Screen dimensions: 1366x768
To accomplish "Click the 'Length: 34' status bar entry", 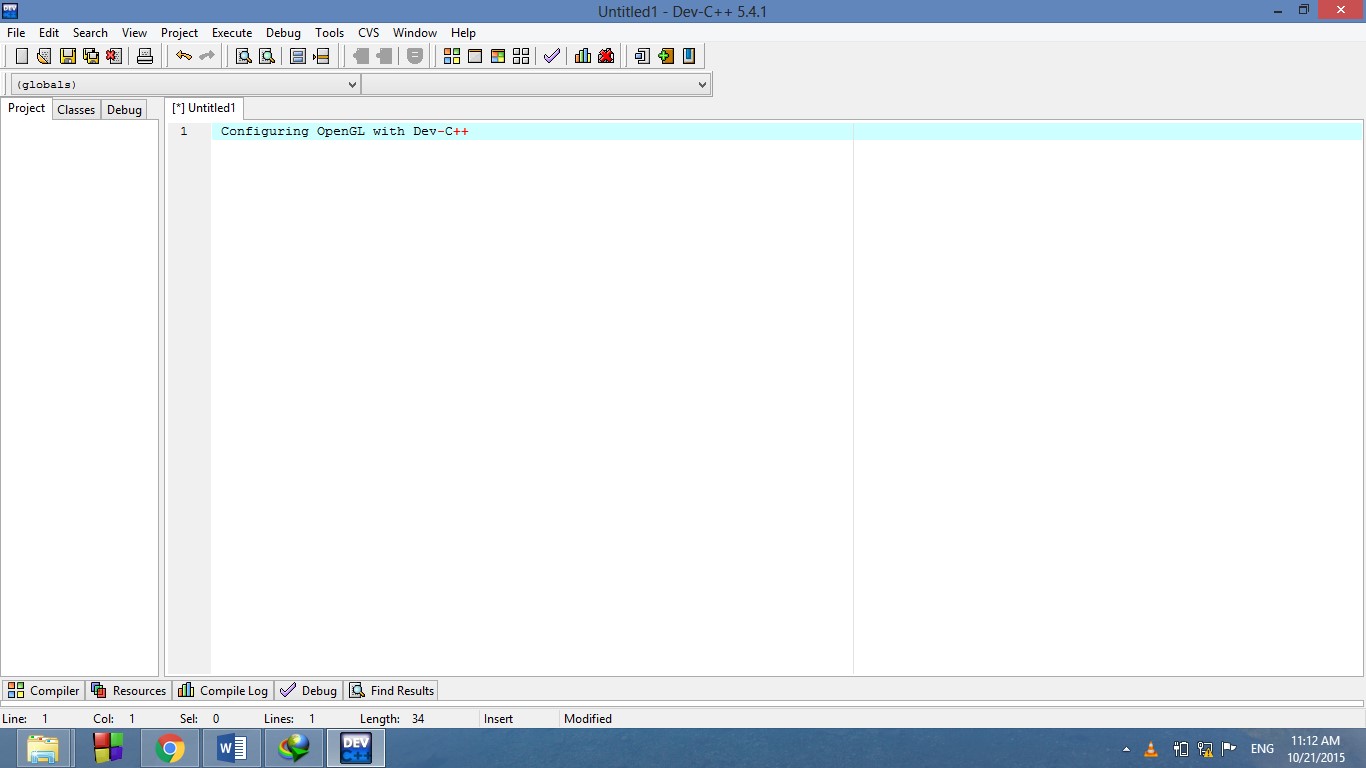I will 392,719.
